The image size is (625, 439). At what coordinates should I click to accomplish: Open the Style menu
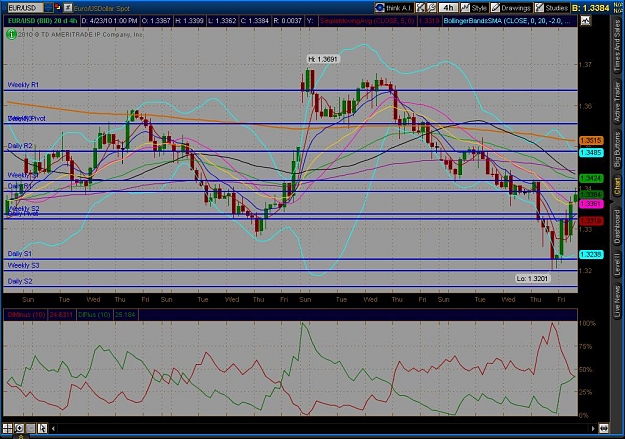(474, 8)
